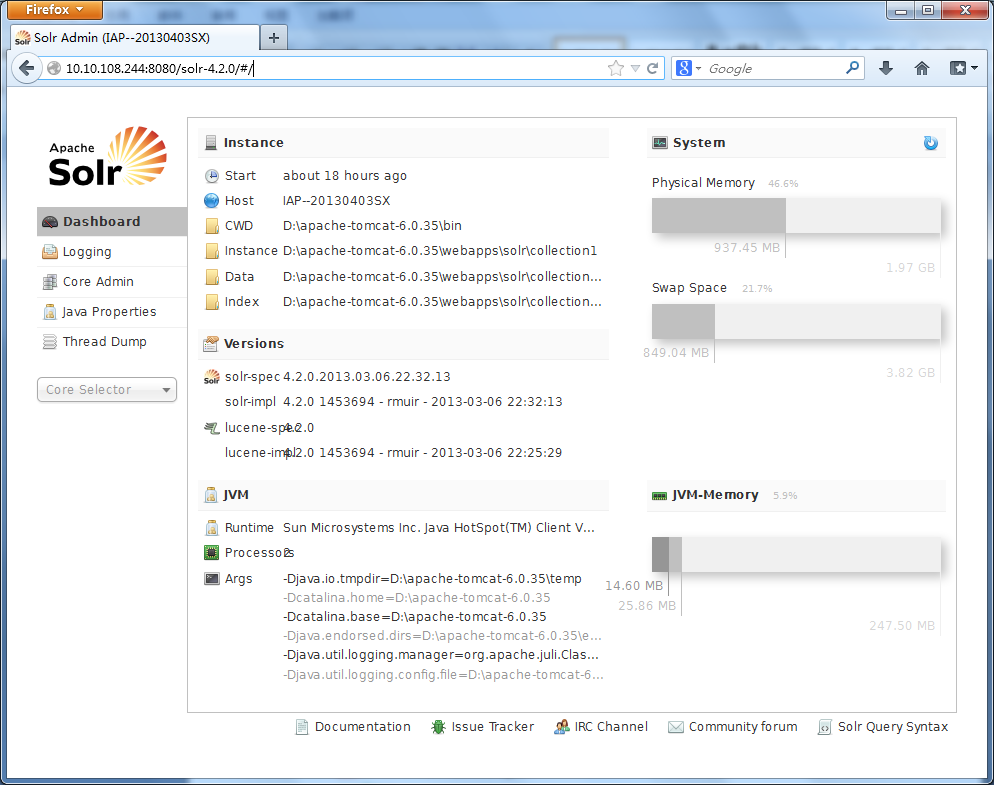The height and width of the screenshot is (785, 994).
Task: Click the Core Admin server icon
Action: click(x=49, y=282)
